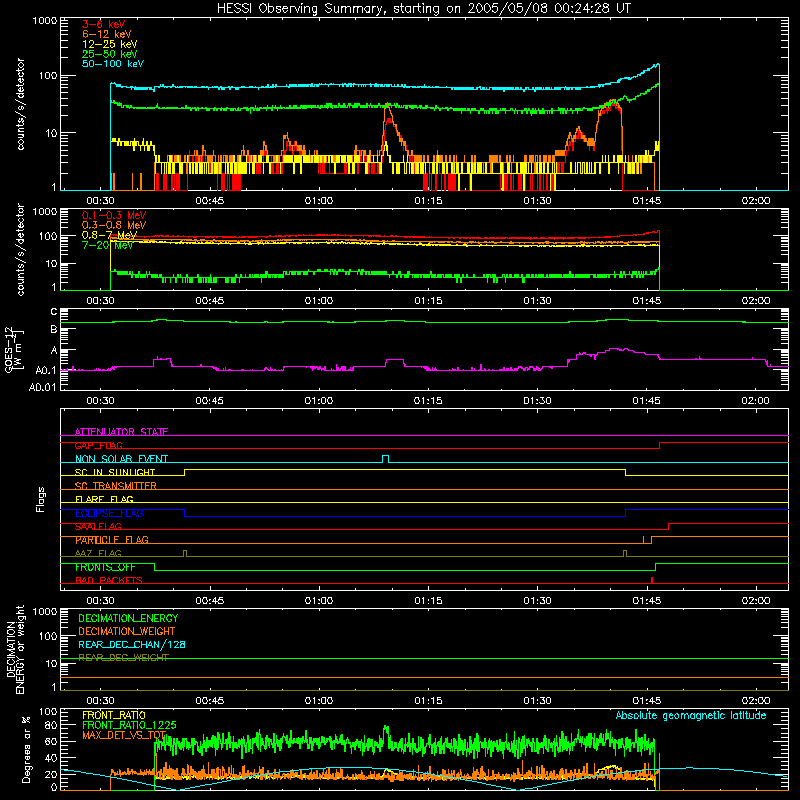Click the 01:30 tick label under the GOES plot
Image resolution: width=800 pixels, height=800 pixels.
[537, 401]
